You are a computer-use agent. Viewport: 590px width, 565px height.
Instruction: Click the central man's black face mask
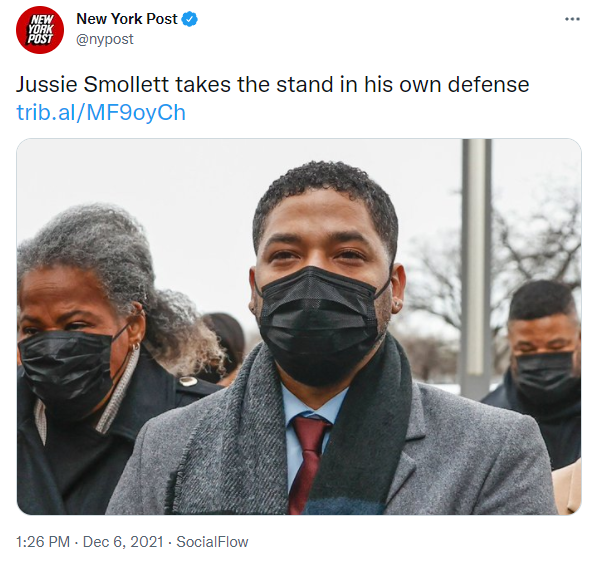point(318,327)
